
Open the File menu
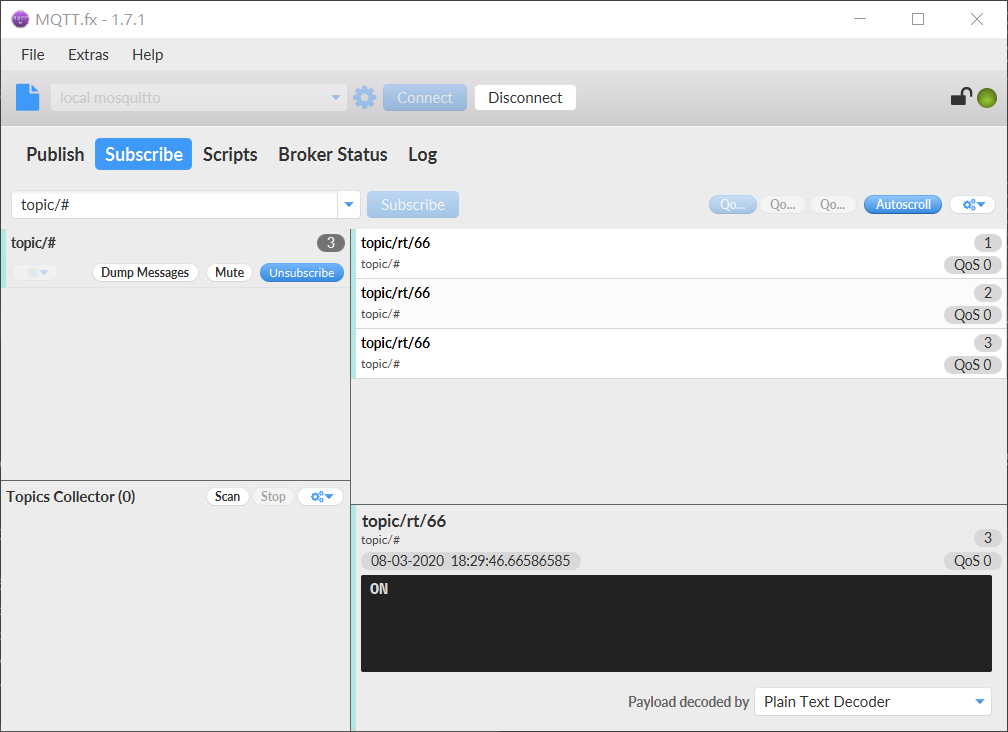tap(33, 55)
